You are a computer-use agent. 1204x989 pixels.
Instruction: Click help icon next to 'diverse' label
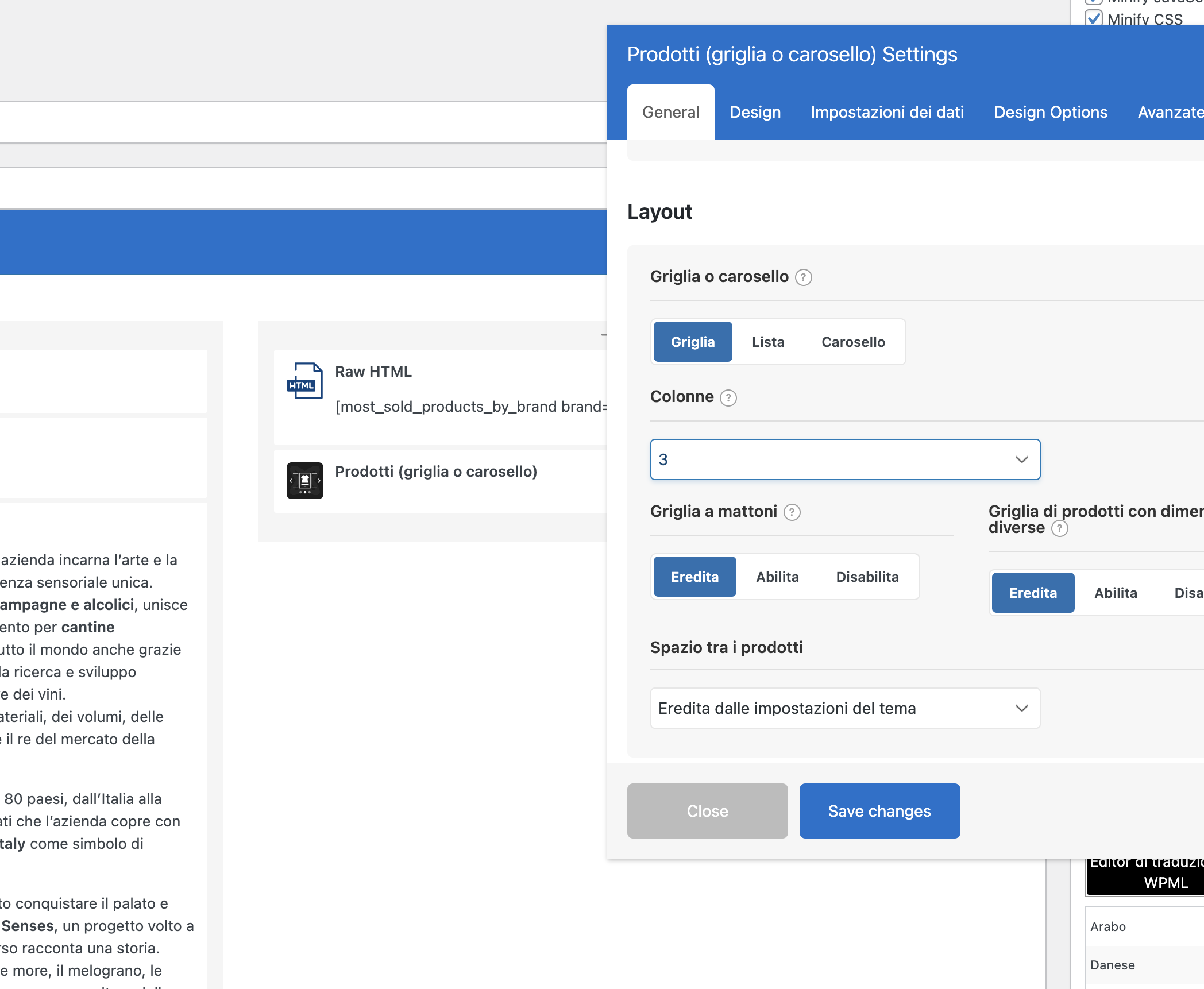tap(1059, 528)
